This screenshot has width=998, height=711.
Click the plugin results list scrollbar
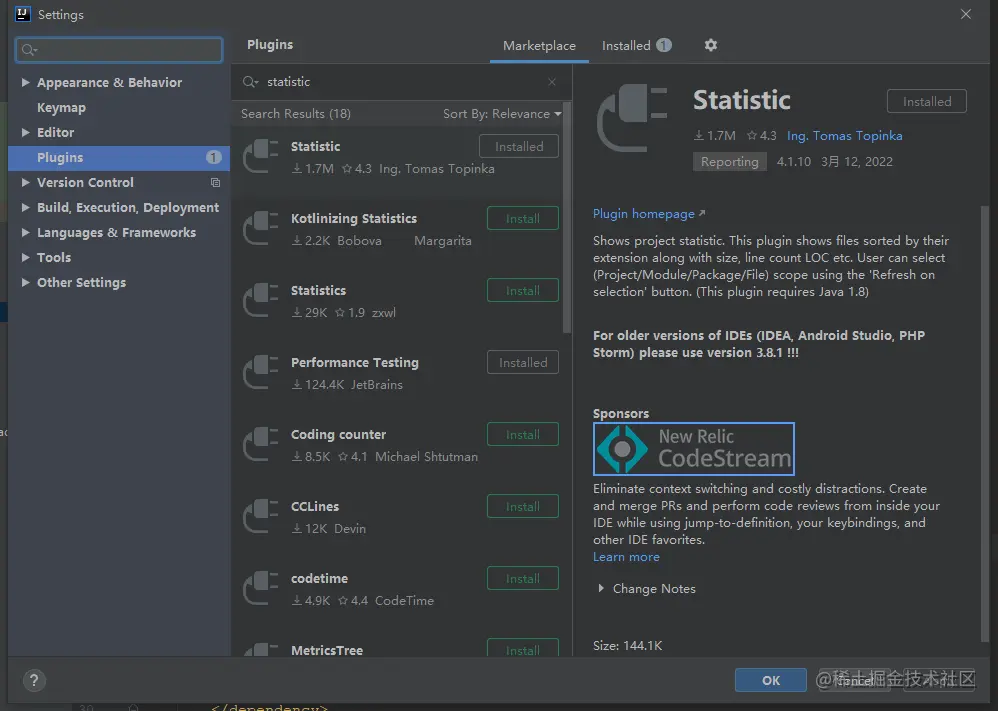566,218
